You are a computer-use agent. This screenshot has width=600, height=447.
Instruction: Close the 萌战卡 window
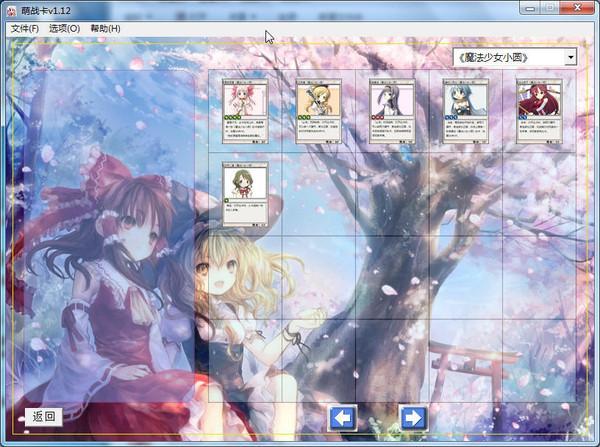point(578,8)
